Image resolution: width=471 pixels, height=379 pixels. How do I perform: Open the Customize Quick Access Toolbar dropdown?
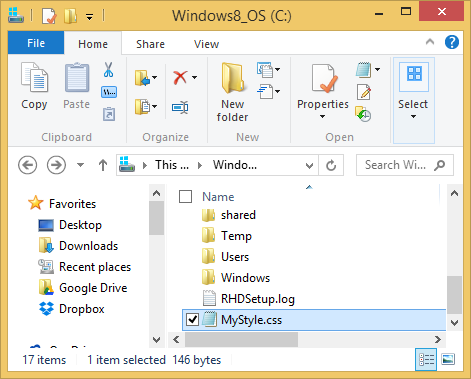89,16
